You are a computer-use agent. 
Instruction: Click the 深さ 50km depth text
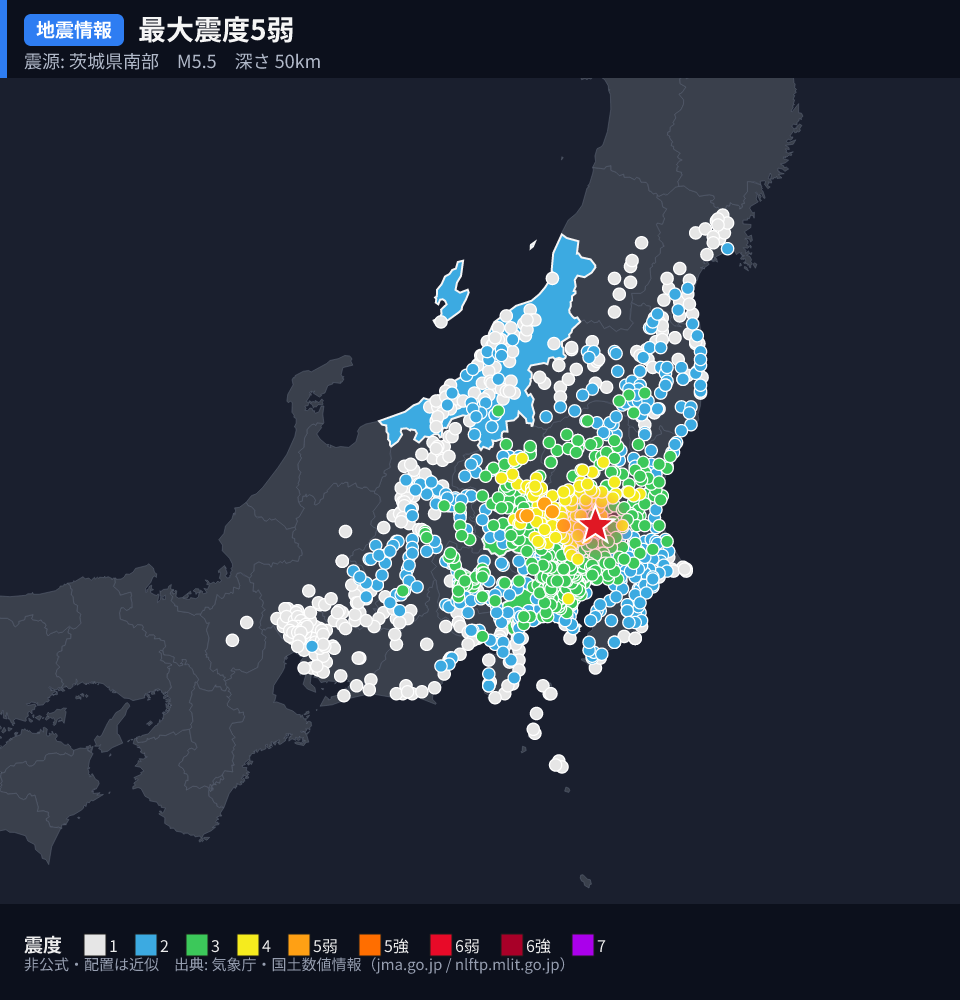coord(277,62)
